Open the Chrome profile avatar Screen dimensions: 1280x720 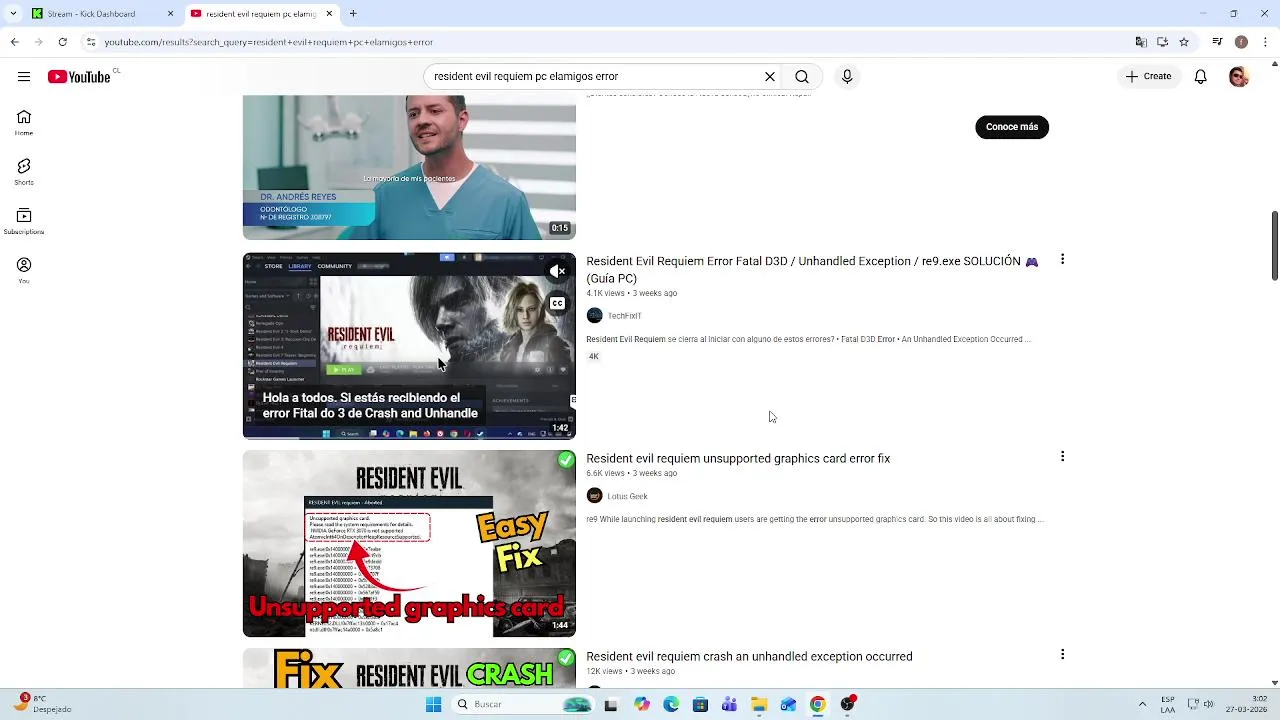pos(1241,42)
